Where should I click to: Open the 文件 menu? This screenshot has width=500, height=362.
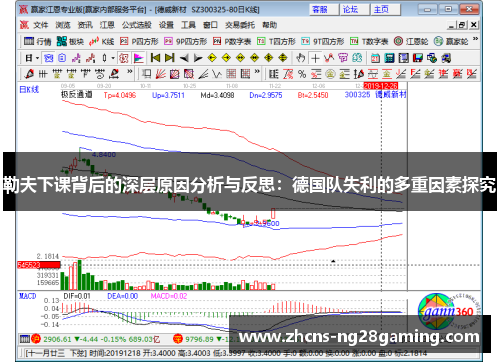click(x=41, y=25)
